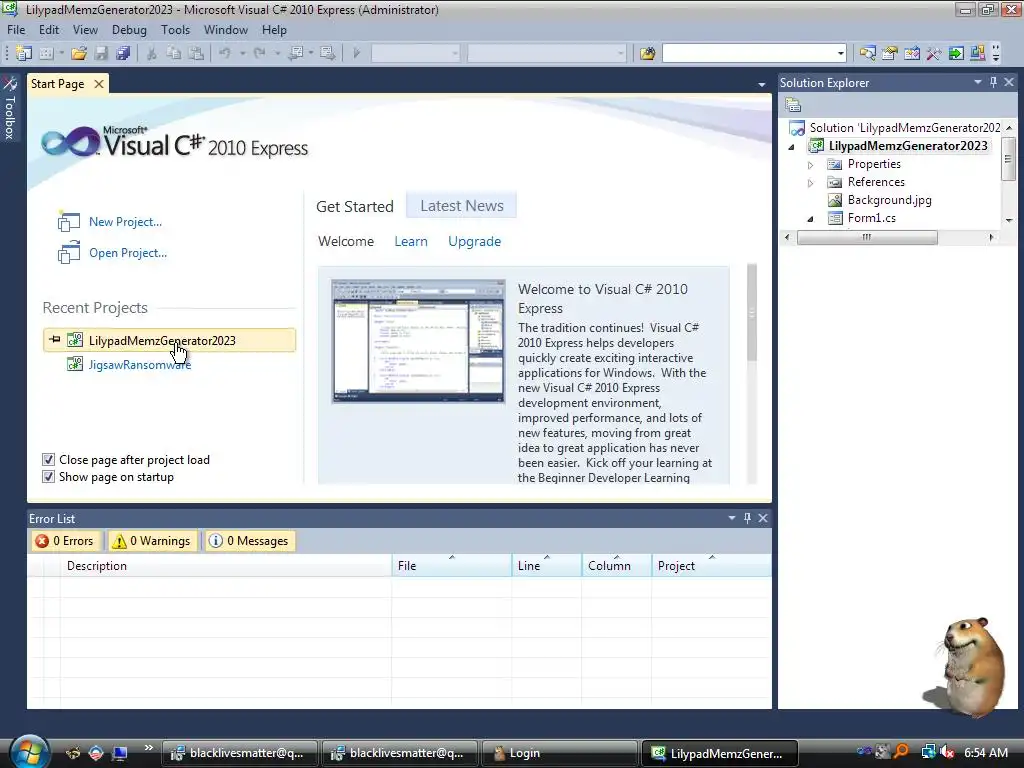The image size is (1024, 768).
Task: Toggle Close page after project load checkbox
Action: (x=48, y=460)
